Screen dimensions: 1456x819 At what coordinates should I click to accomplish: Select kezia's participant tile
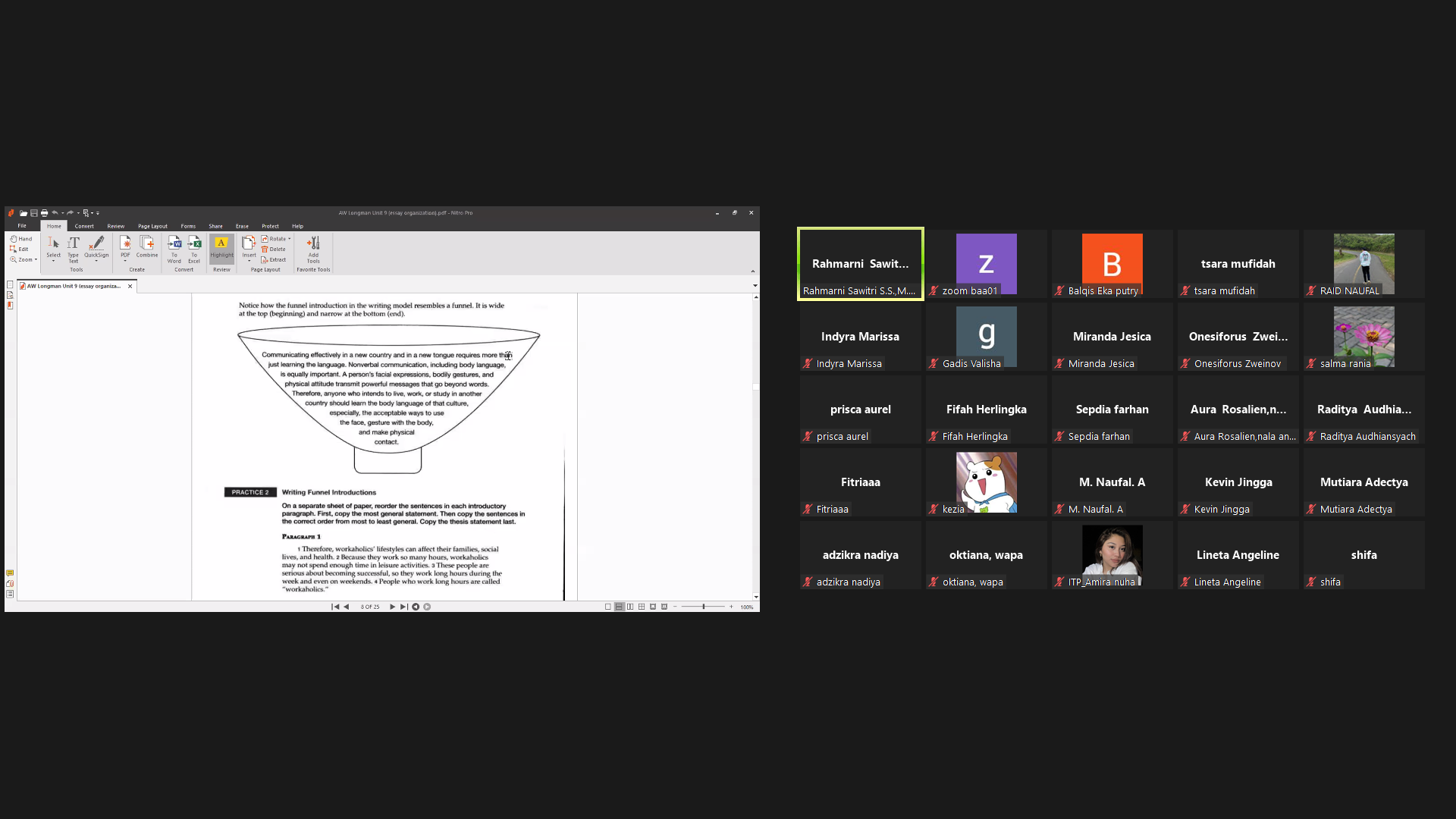[x=986, y=482]
